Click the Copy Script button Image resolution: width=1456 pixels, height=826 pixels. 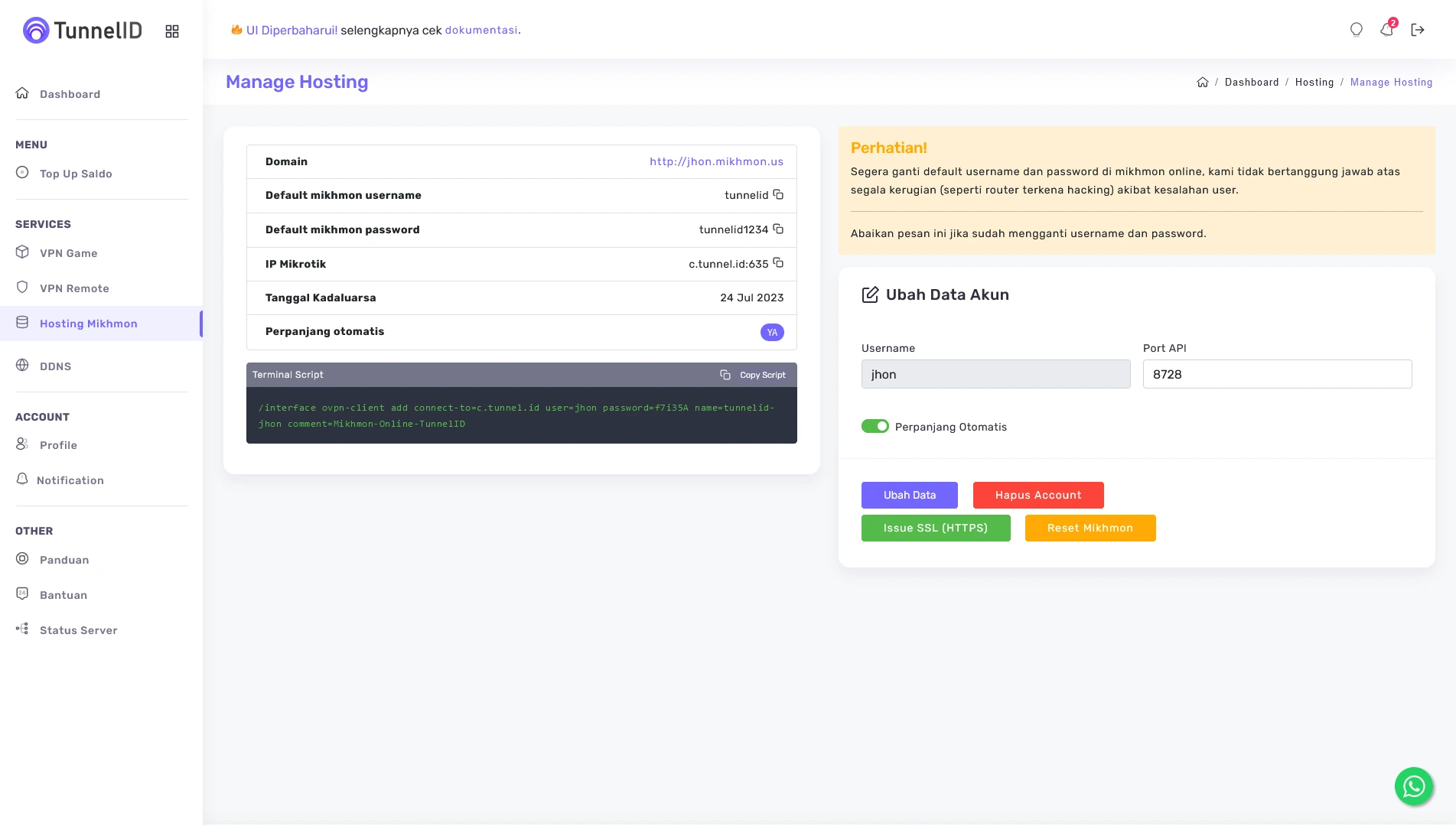tap(754, 375)
